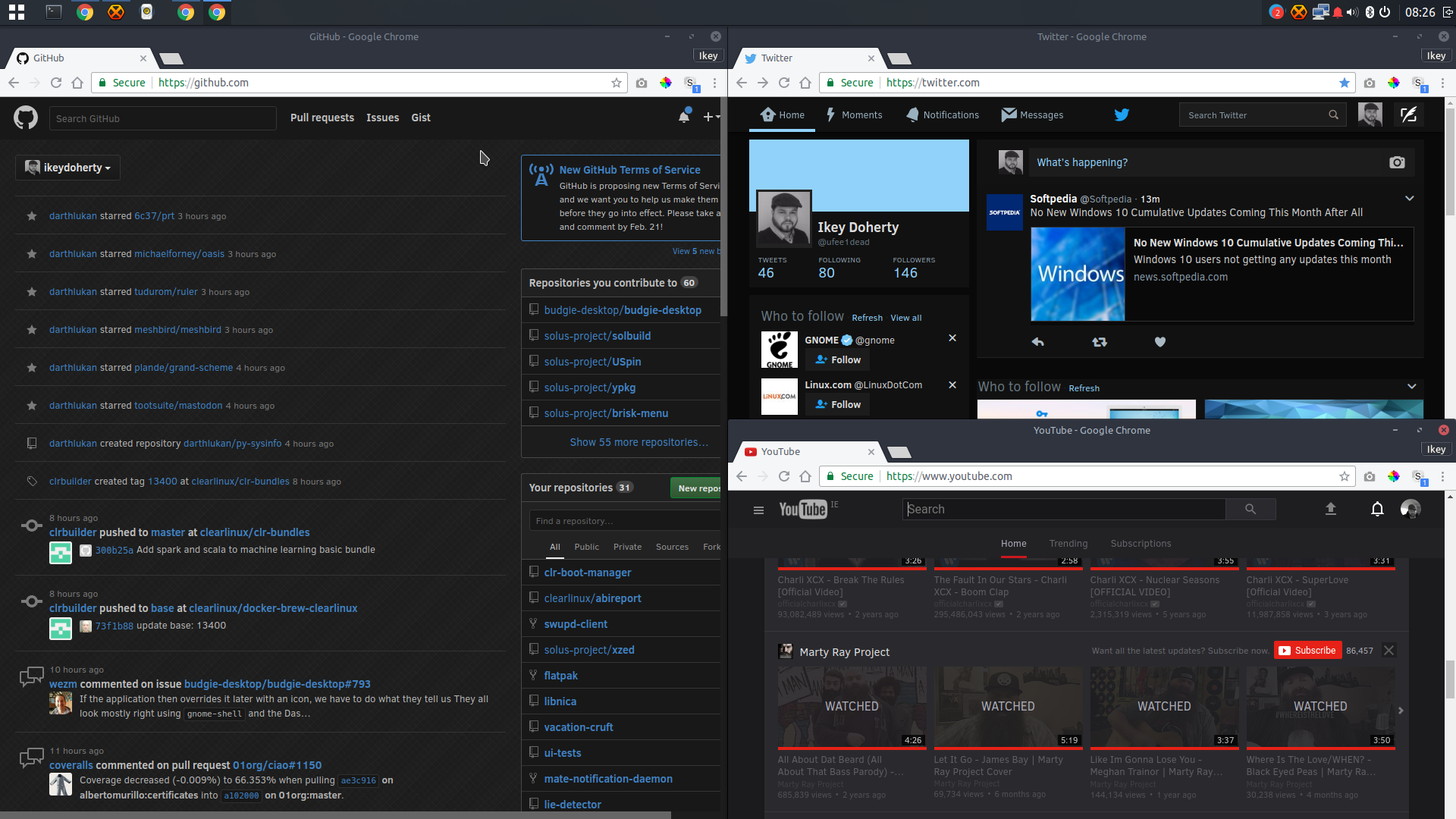Open Twitter Messages tab
This screenshot has height=819, width=1456.
[x=1032, y=115]
